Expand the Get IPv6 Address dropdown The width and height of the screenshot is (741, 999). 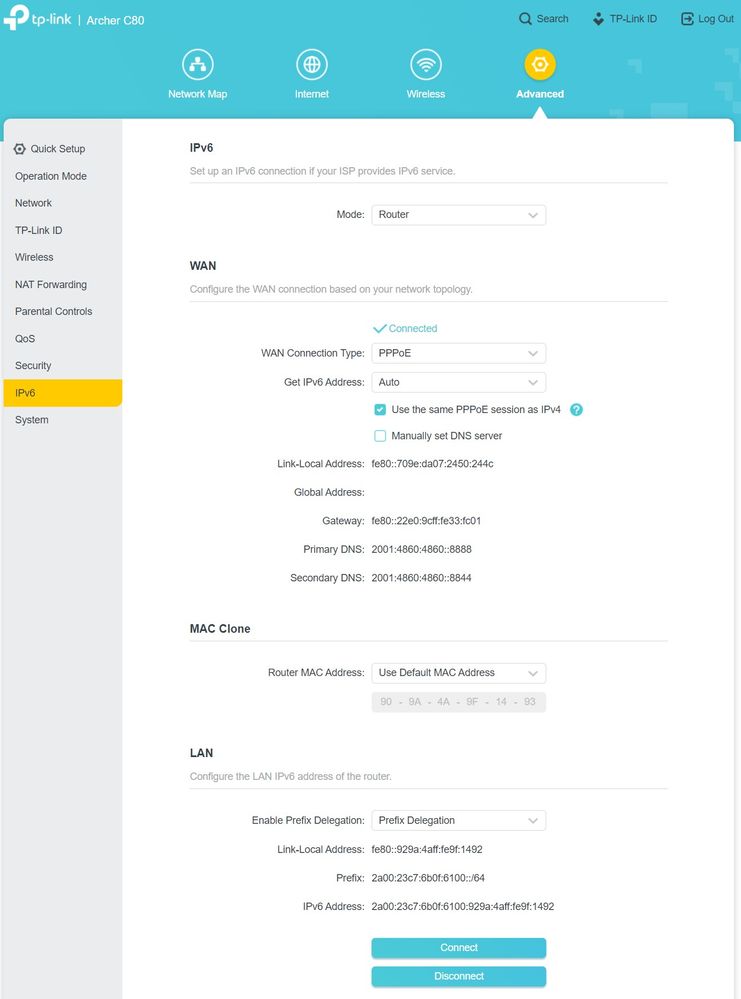458,382
